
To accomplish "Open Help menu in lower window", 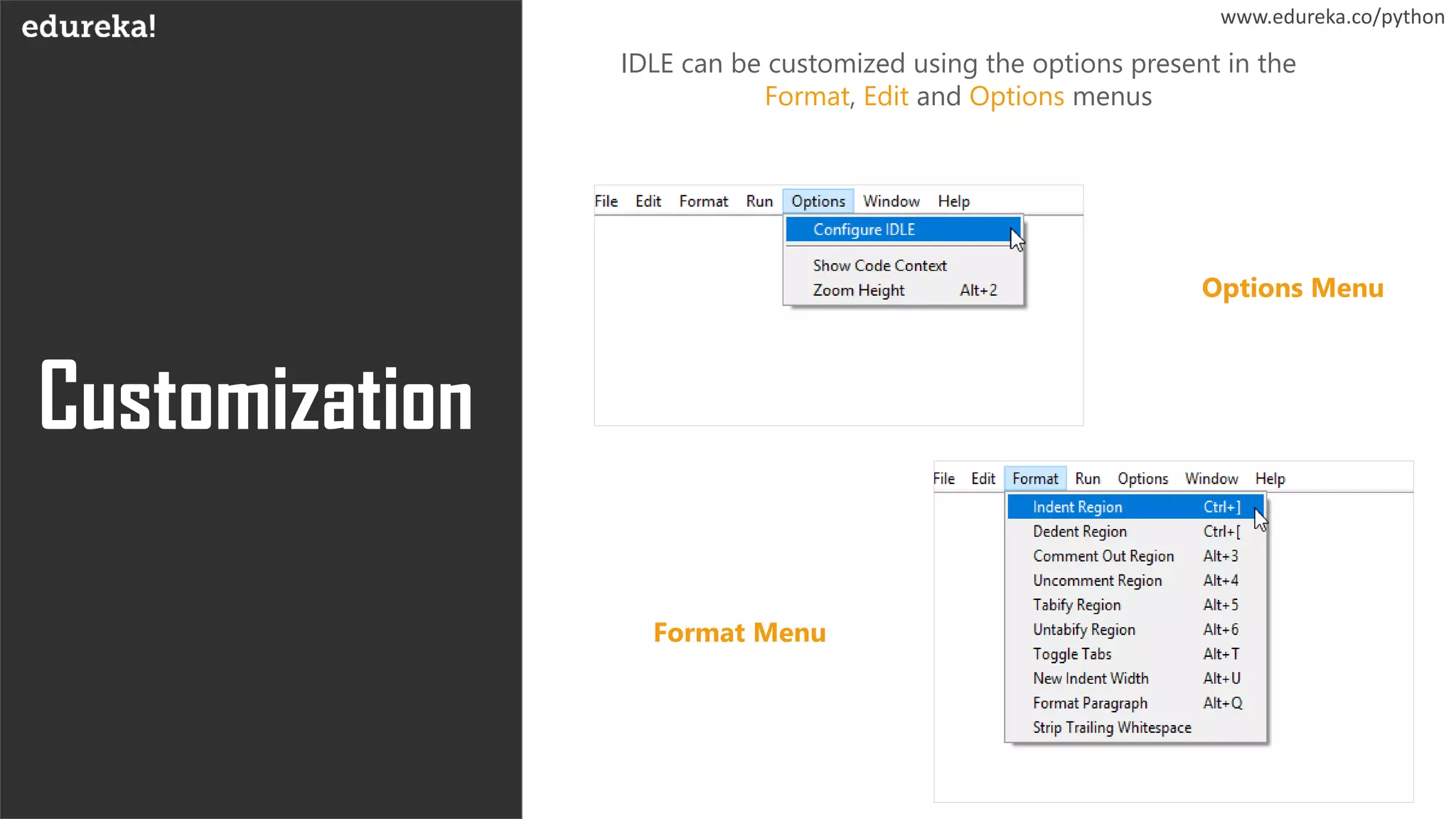I will coord(1270,478).
